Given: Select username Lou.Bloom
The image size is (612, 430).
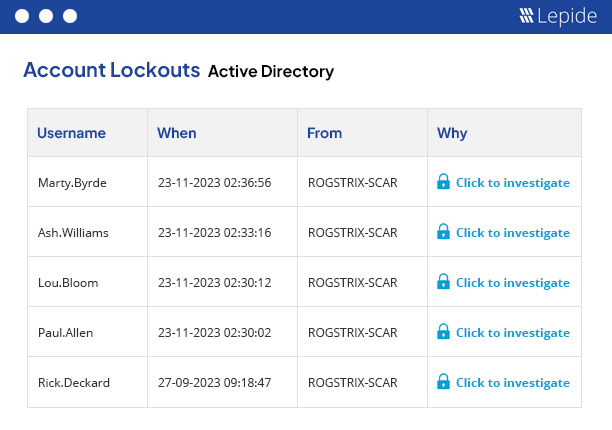Looking at the screenshot, I should point(68,283).
